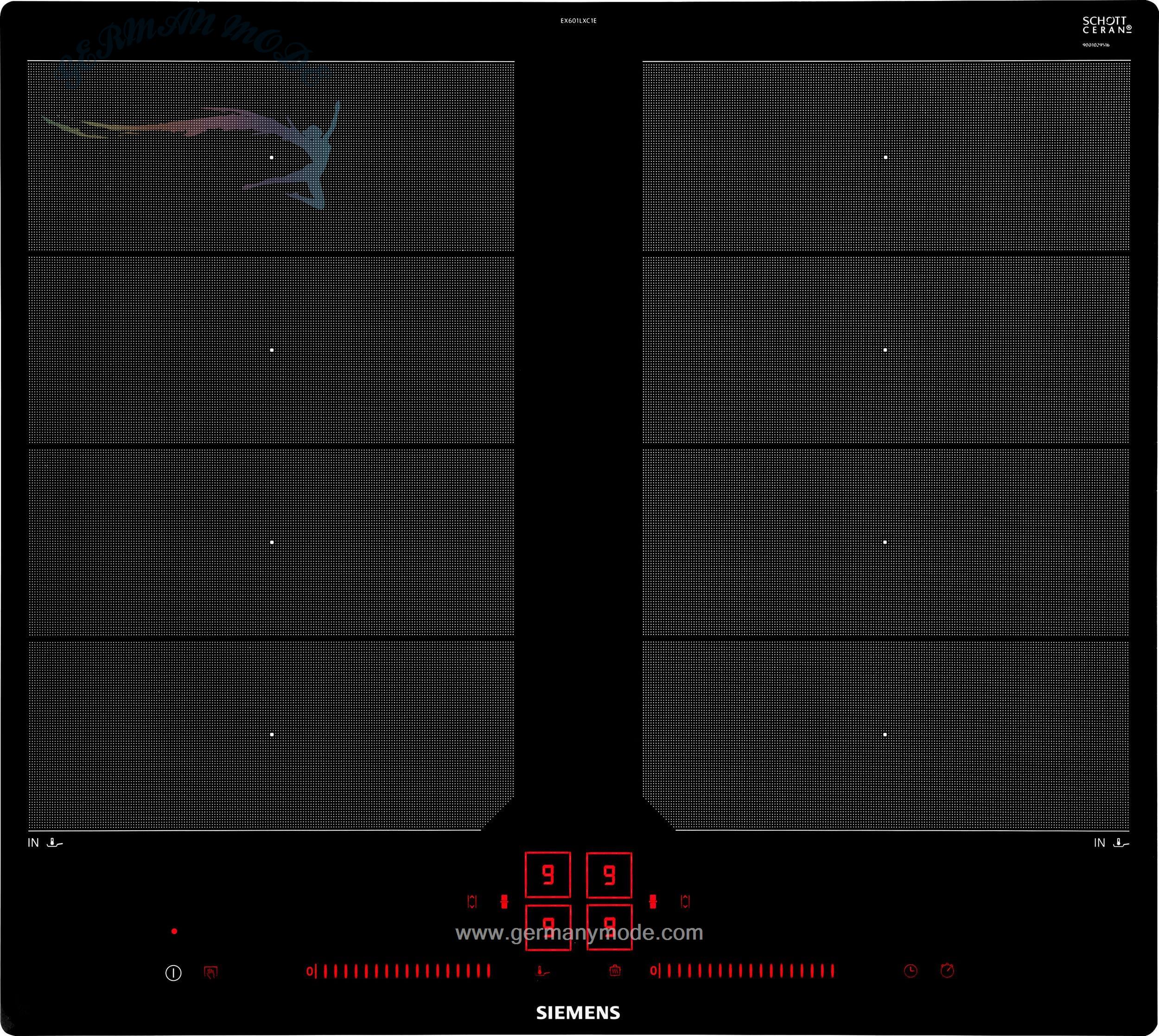Select the rear-left zone display showing 9
1159x1036 pixels.
point(548,875)
